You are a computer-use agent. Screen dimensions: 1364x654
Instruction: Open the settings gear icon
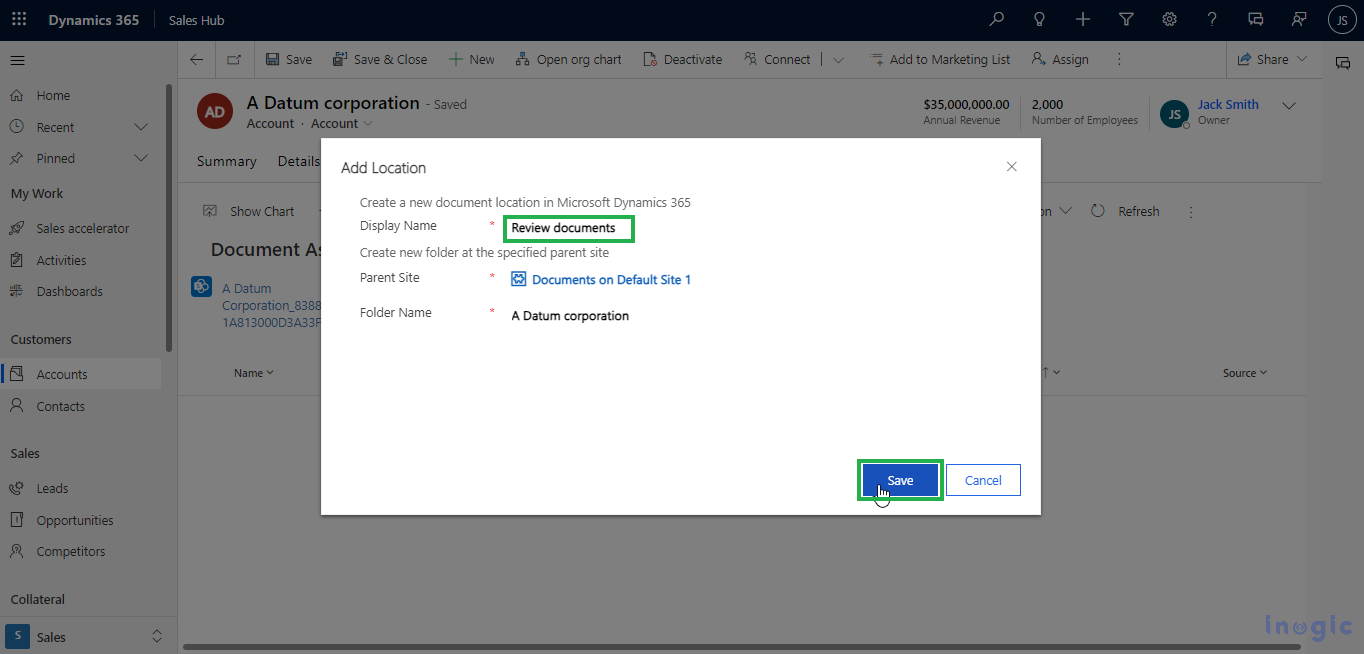1169,19
